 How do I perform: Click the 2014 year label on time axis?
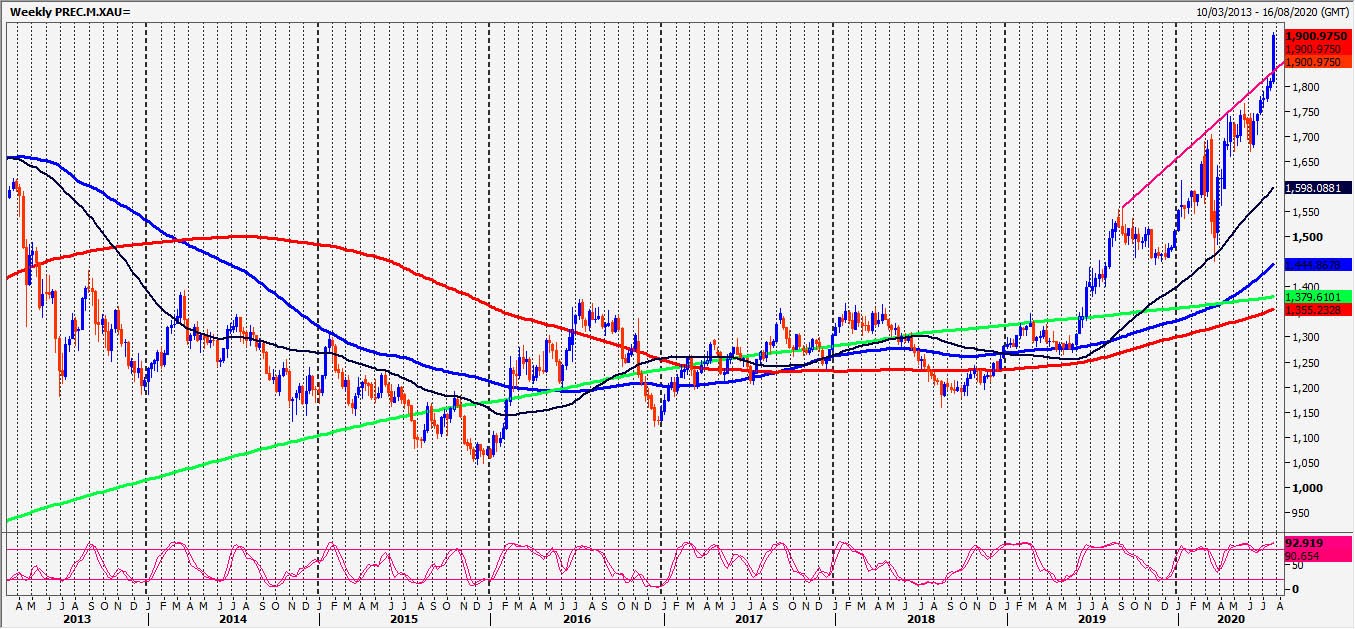pos(232,620)
